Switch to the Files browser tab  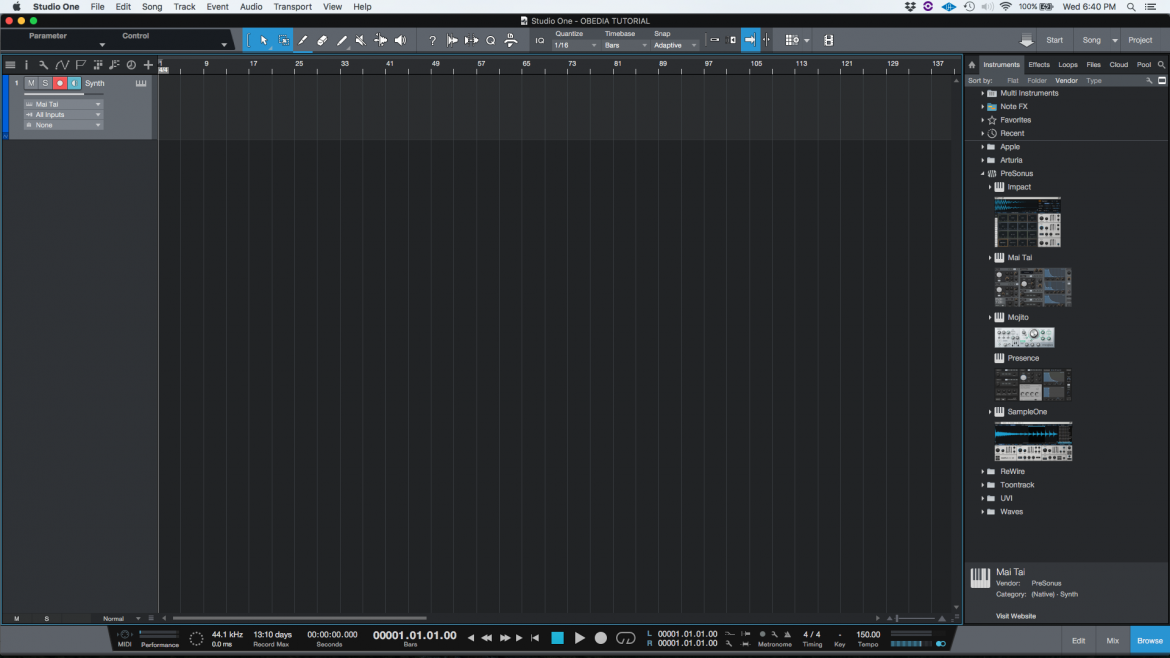pyautogui.click(x=1093, y=65)
